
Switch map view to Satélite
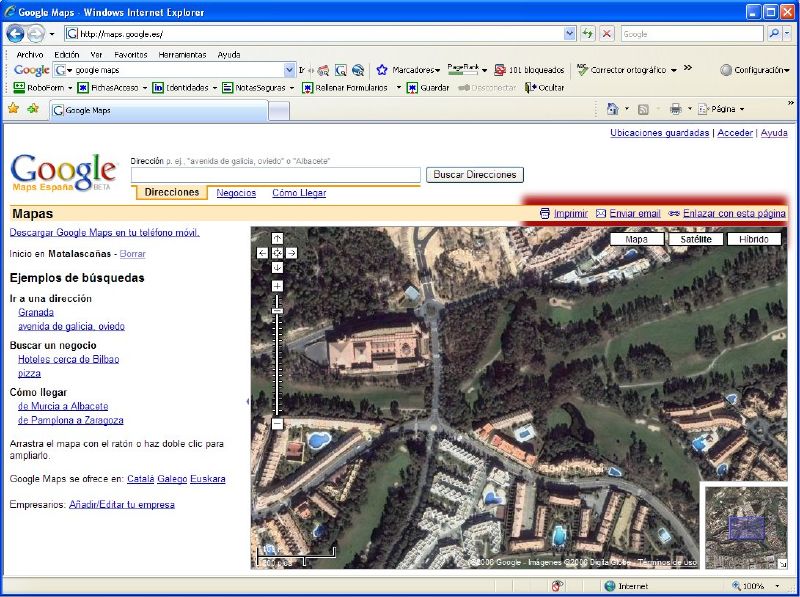click(x=696, y=239)
